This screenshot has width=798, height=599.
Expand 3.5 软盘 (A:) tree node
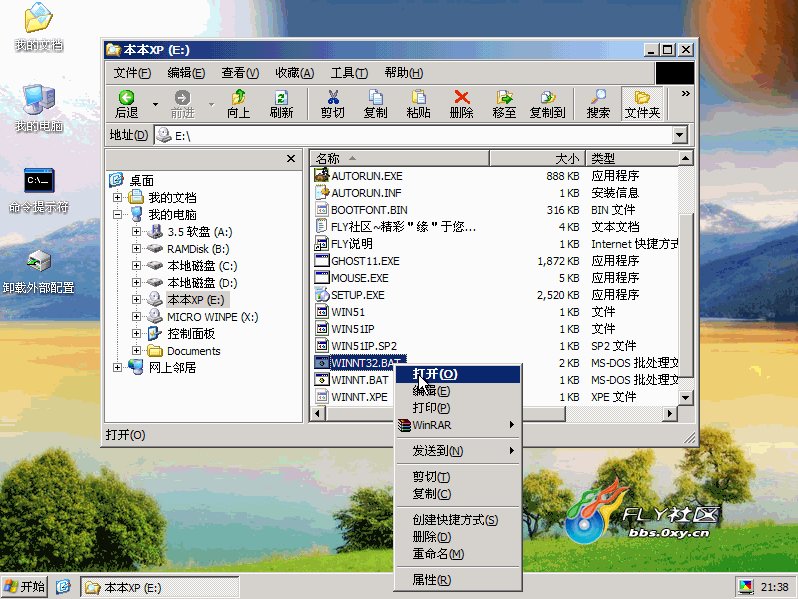pyautogui.click(x=136, y=232)
